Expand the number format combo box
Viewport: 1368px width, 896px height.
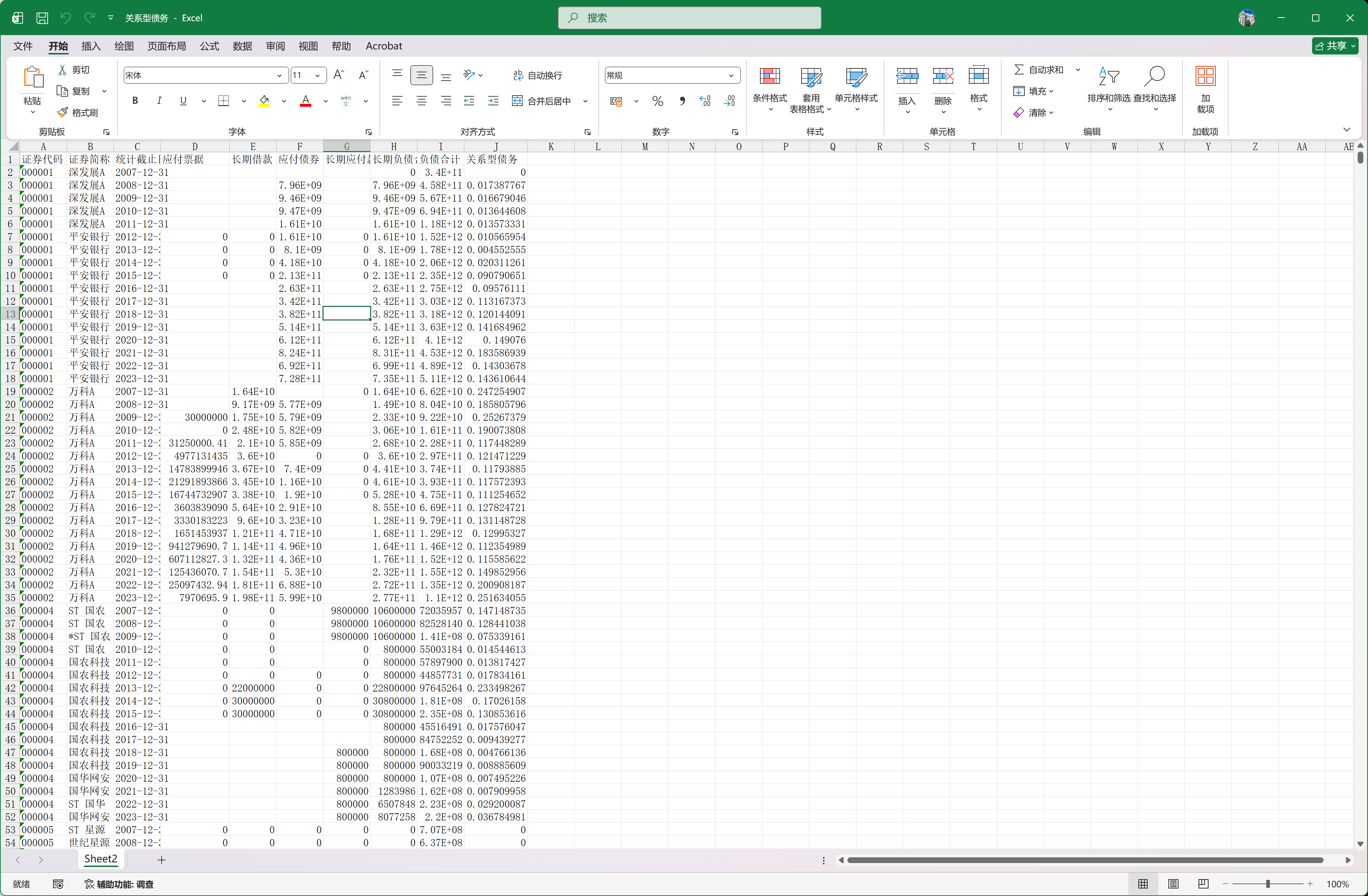click(731, 75)
